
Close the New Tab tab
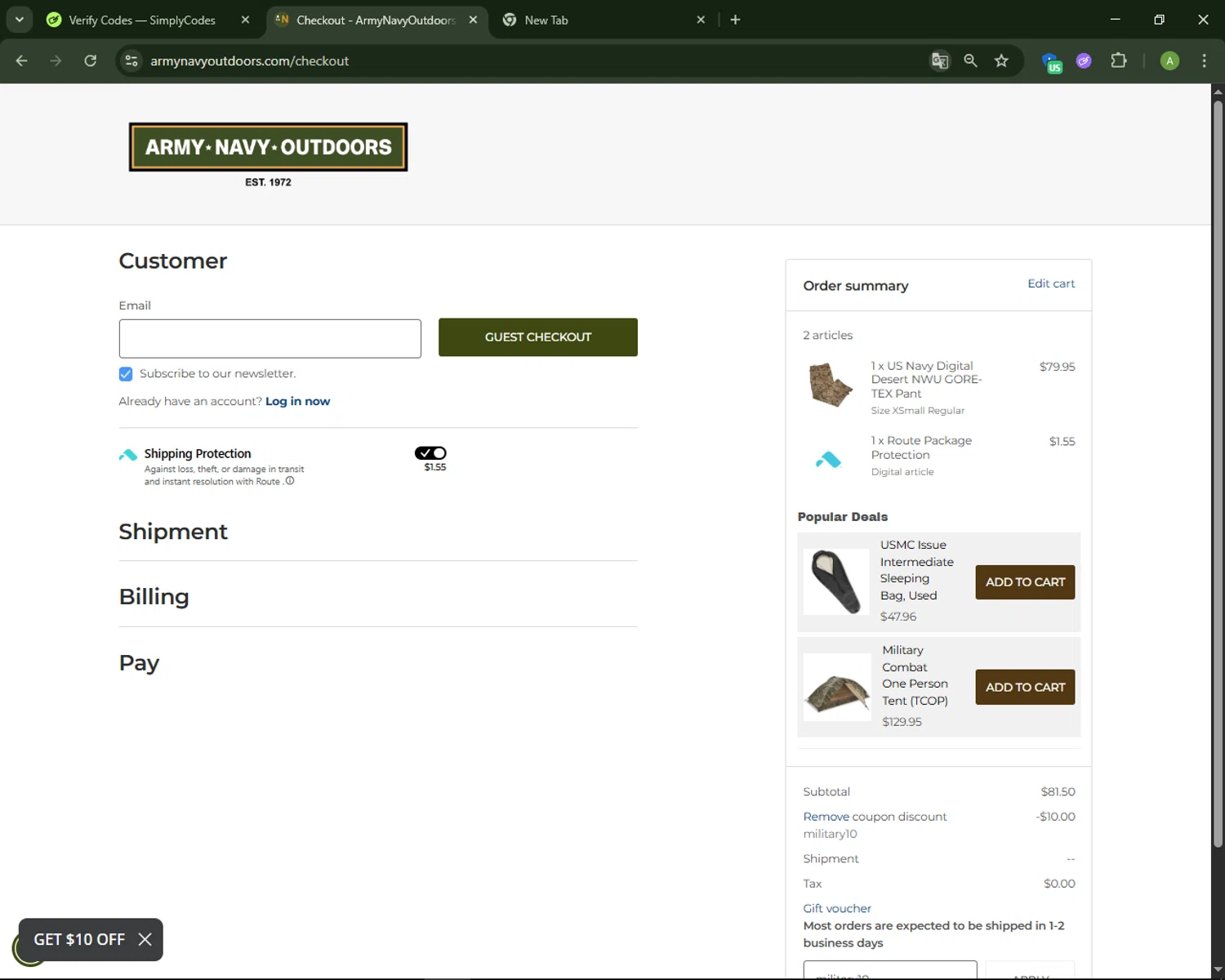point(701,20)
